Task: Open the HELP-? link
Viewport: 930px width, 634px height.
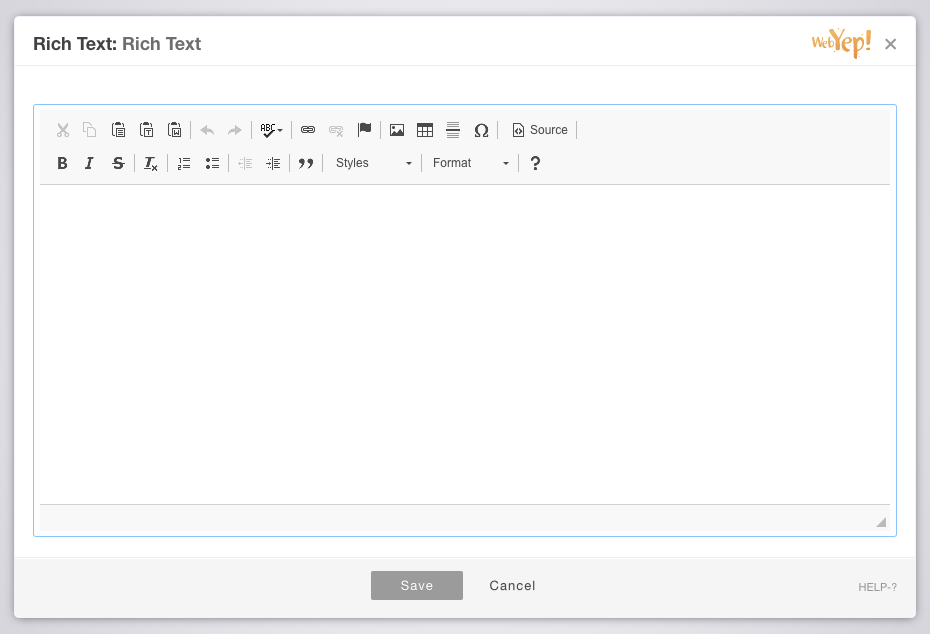Action: [x=876, y=587]
